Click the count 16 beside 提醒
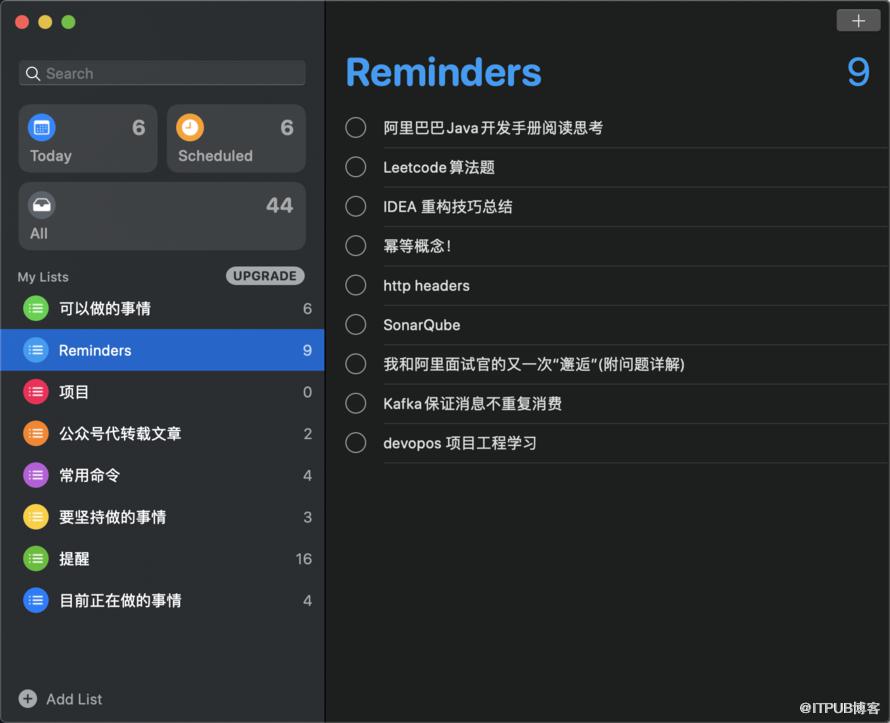This screenshot has height=723, width=890. (x=304, y=559)
